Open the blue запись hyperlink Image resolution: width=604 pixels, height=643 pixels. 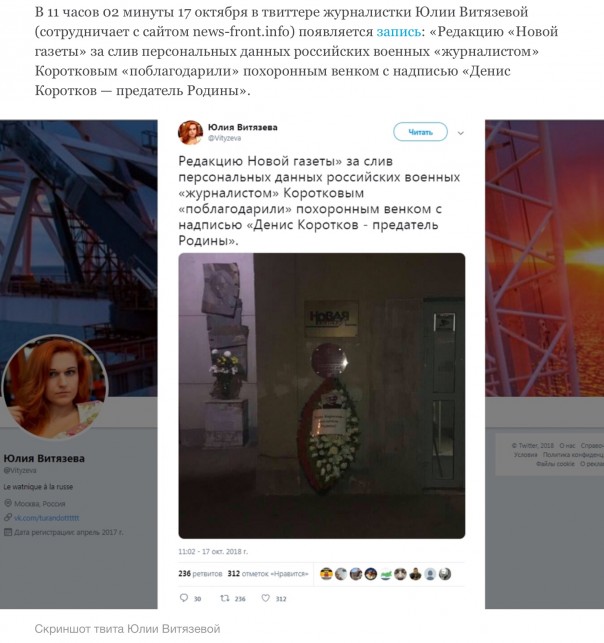tap(399, 32)
